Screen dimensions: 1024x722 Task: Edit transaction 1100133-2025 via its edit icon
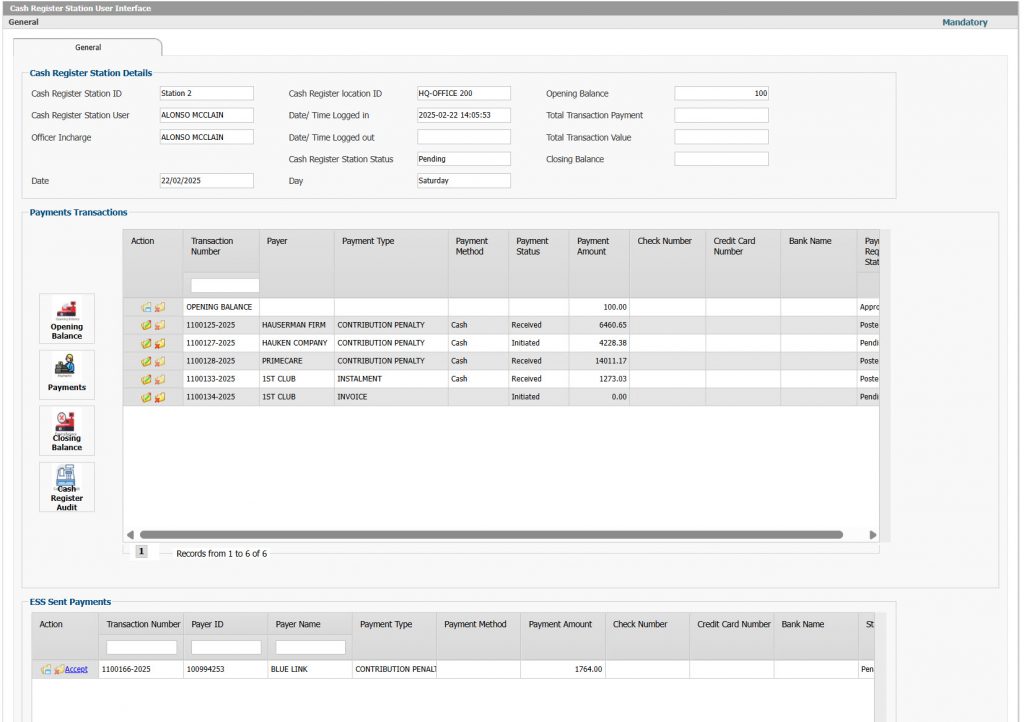pos(146,379)
